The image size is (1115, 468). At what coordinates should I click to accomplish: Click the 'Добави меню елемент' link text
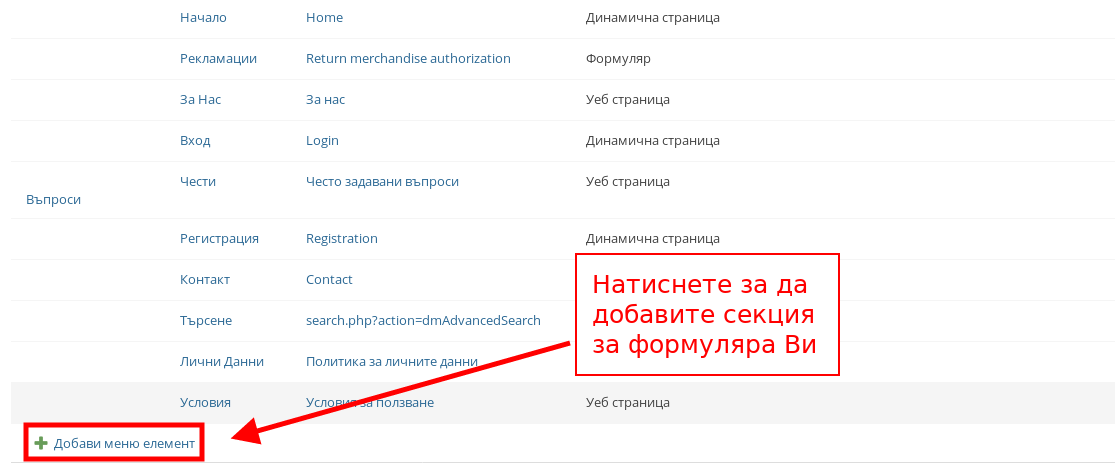(x=124, y=443)
